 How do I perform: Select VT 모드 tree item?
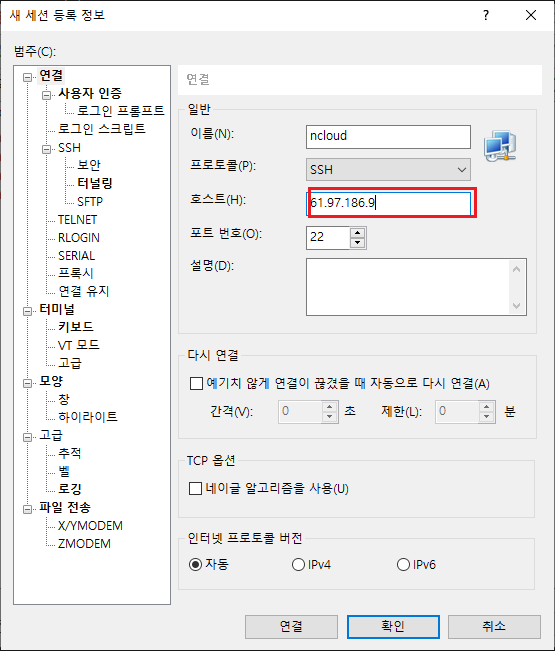click(x=78, y=345)
